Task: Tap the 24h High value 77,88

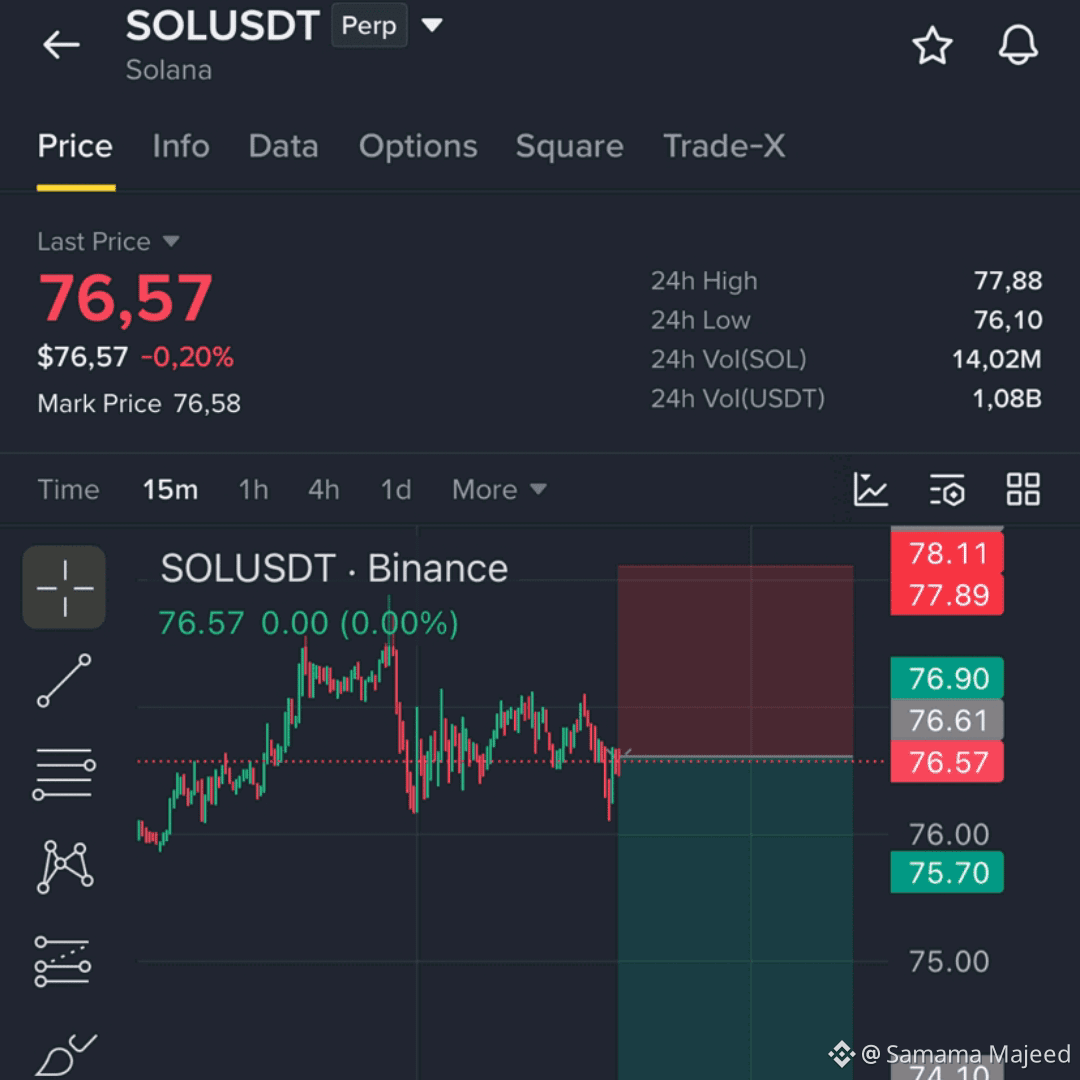Action: click(1008, 281)
